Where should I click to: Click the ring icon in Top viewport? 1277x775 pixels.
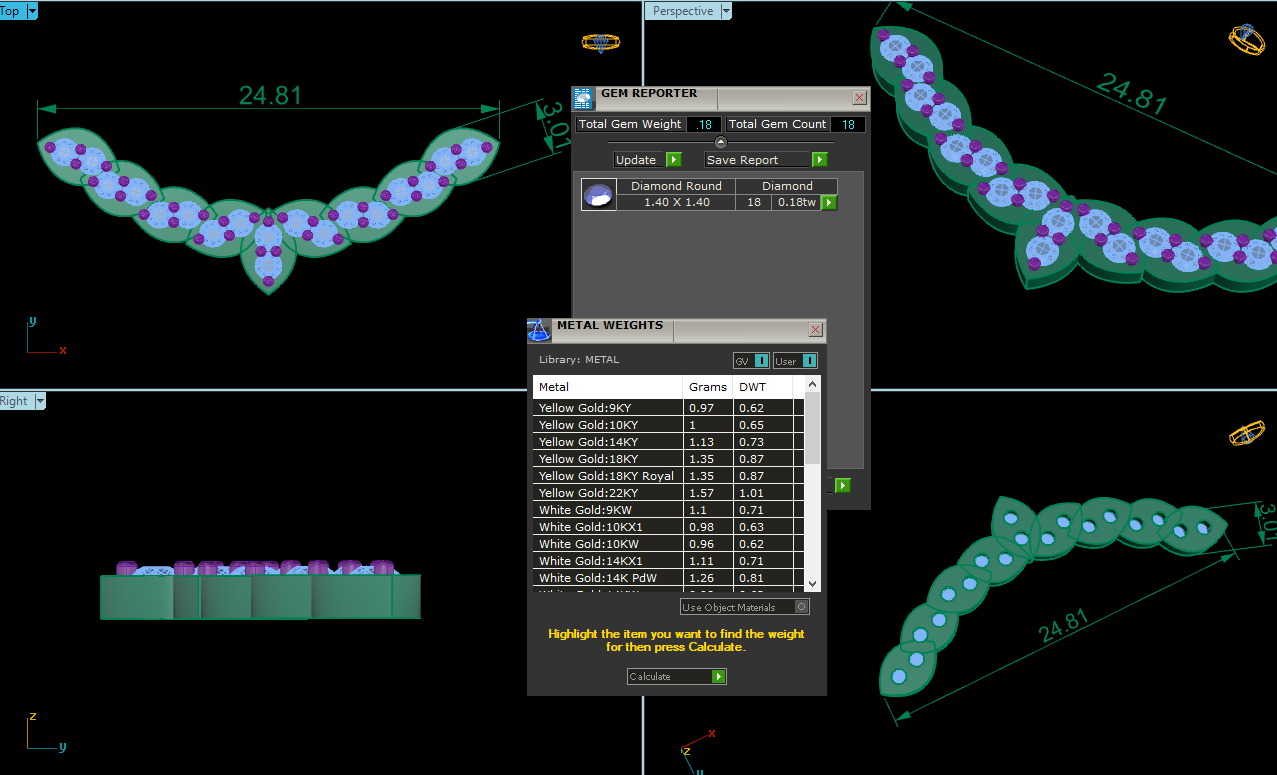600,42
